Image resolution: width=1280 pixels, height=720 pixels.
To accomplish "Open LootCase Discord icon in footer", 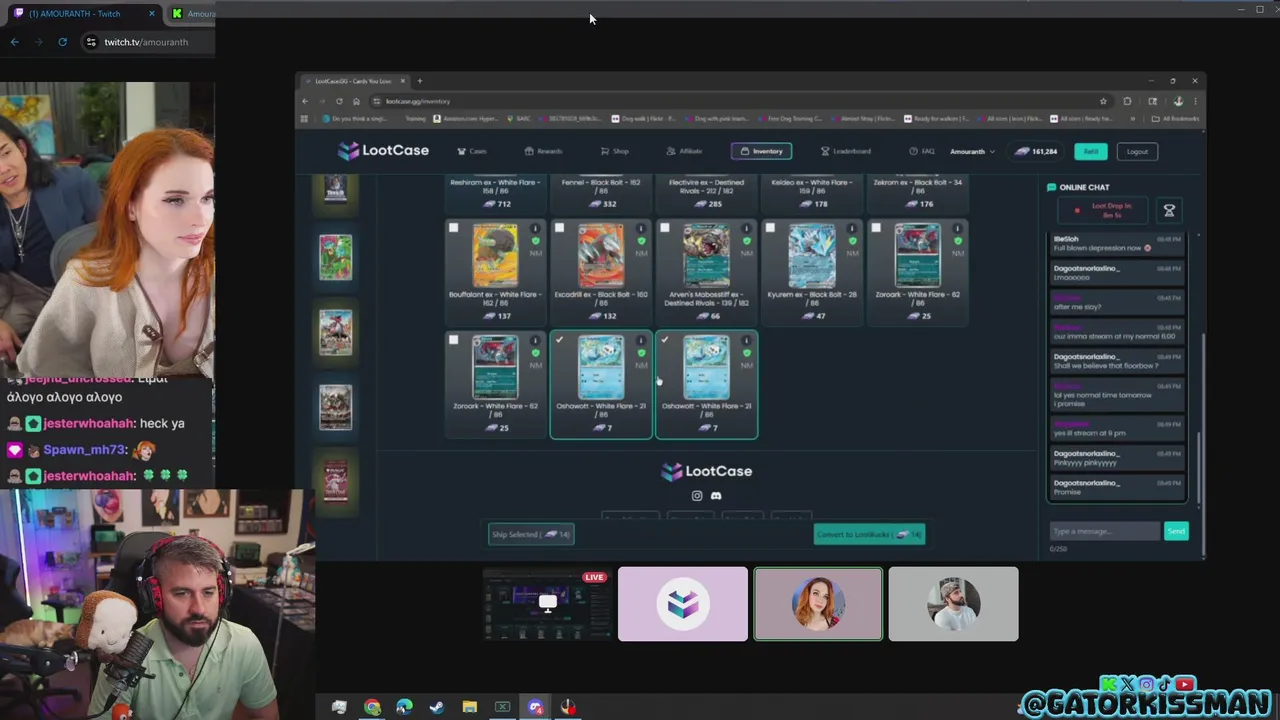I will [x=716, y=496].
